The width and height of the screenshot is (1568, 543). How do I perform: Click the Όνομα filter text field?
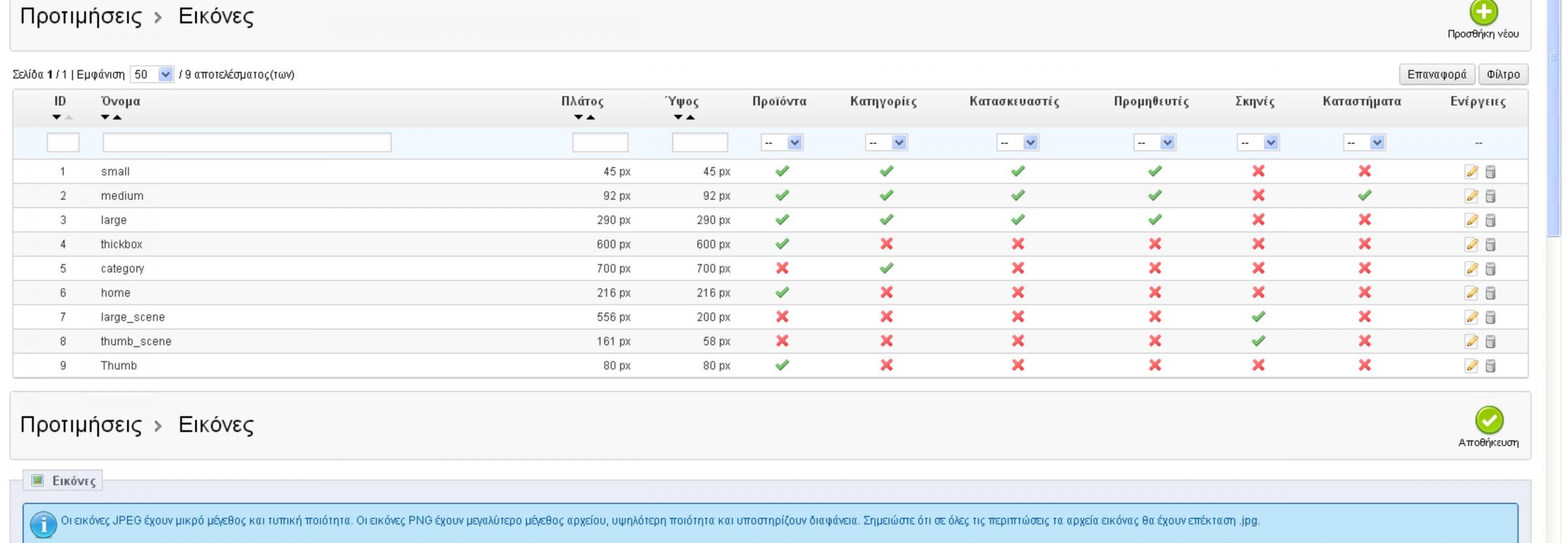click(x=247, y=142)
